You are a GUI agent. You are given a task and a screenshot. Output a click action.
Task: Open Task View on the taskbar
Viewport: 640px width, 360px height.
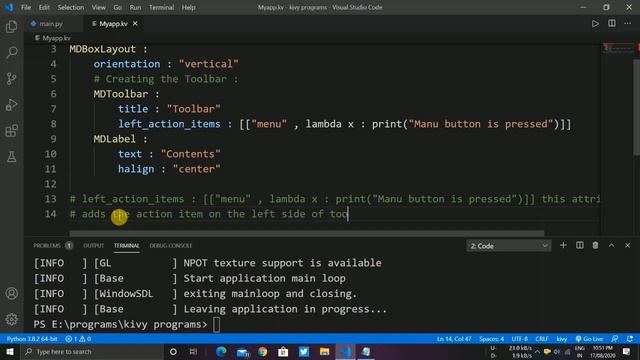click(x=193, y=351)
